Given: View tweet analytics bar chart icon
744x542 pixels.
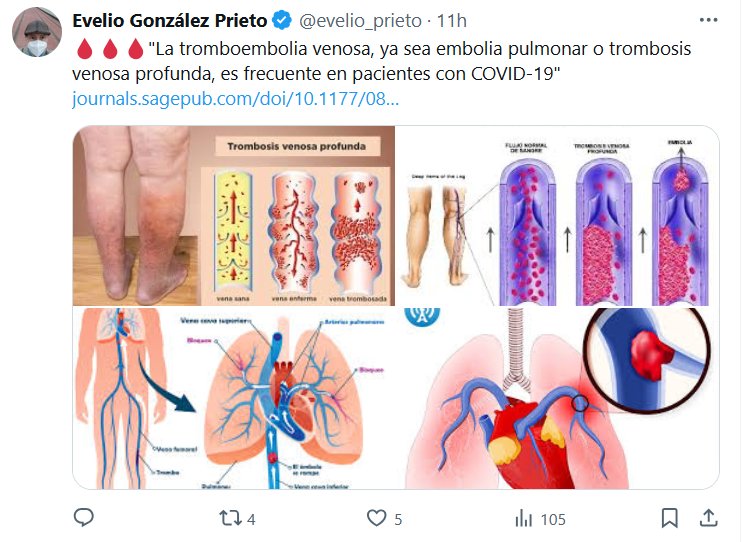Looking at the screenshot, I should click(523, 518).
